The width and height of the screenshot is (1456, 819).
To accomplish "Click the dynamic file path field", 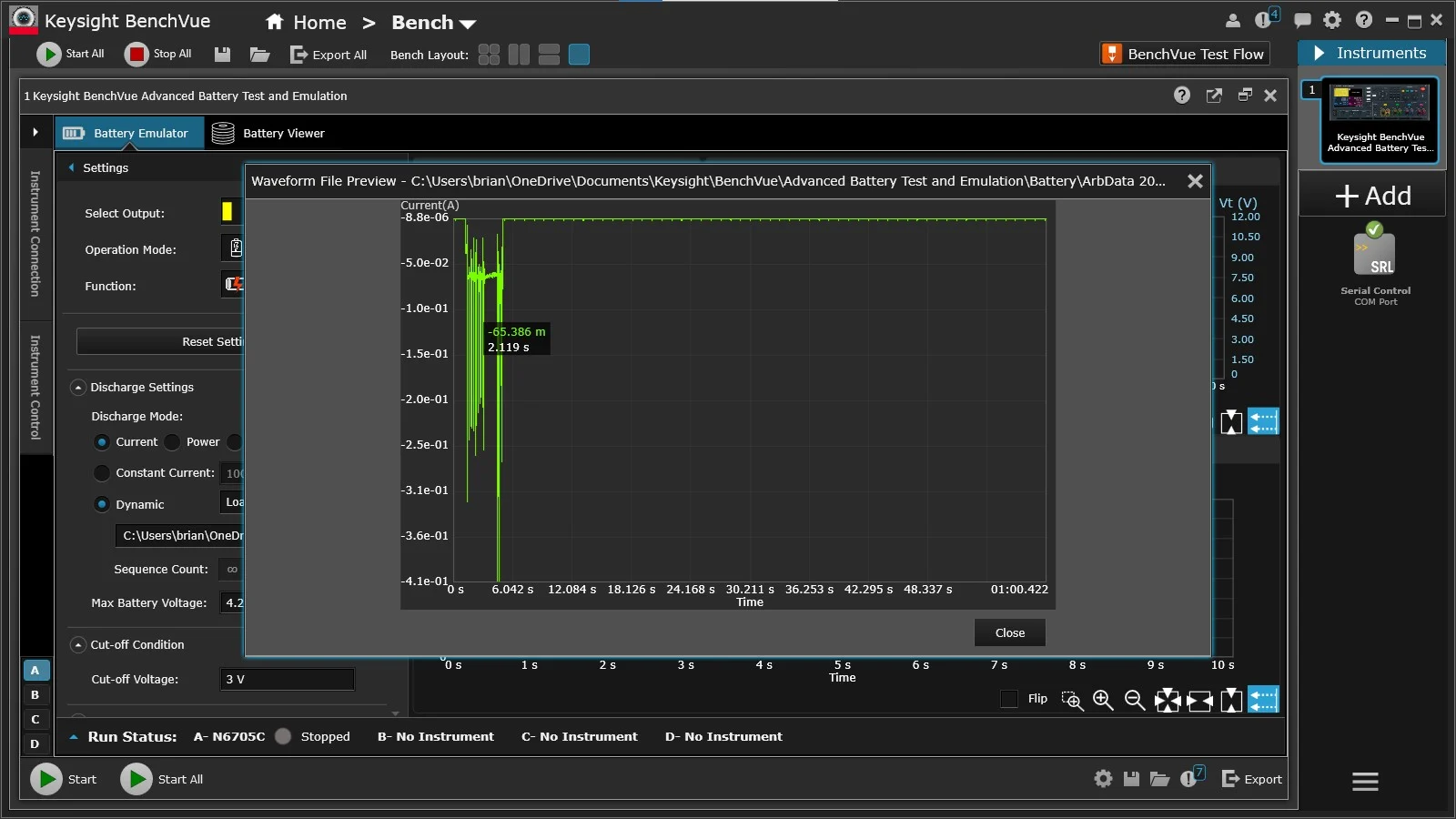I will click(179, 535).
